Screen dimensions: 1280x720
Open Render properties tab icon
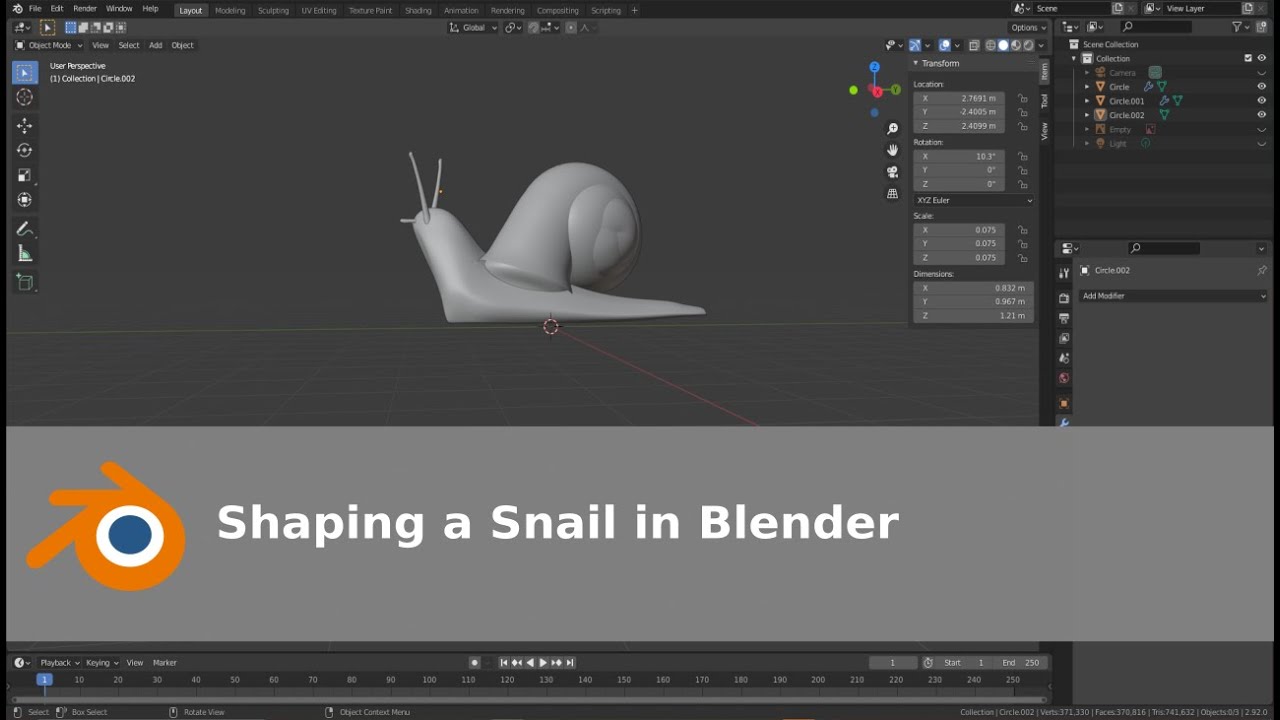pyautogui.click(x=1064, y=299)
